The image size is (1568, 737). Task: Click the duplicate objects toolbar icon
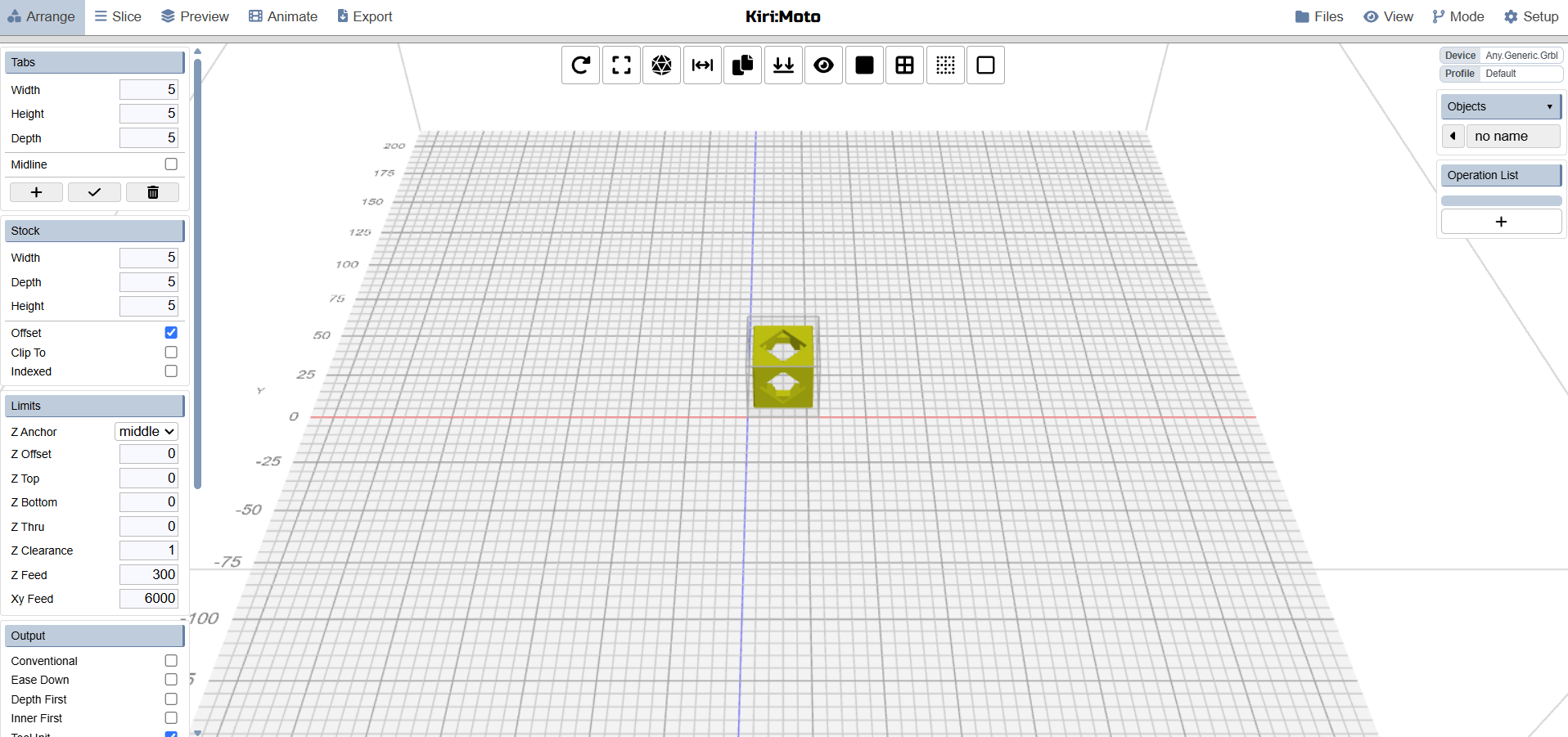click(742, 65)
